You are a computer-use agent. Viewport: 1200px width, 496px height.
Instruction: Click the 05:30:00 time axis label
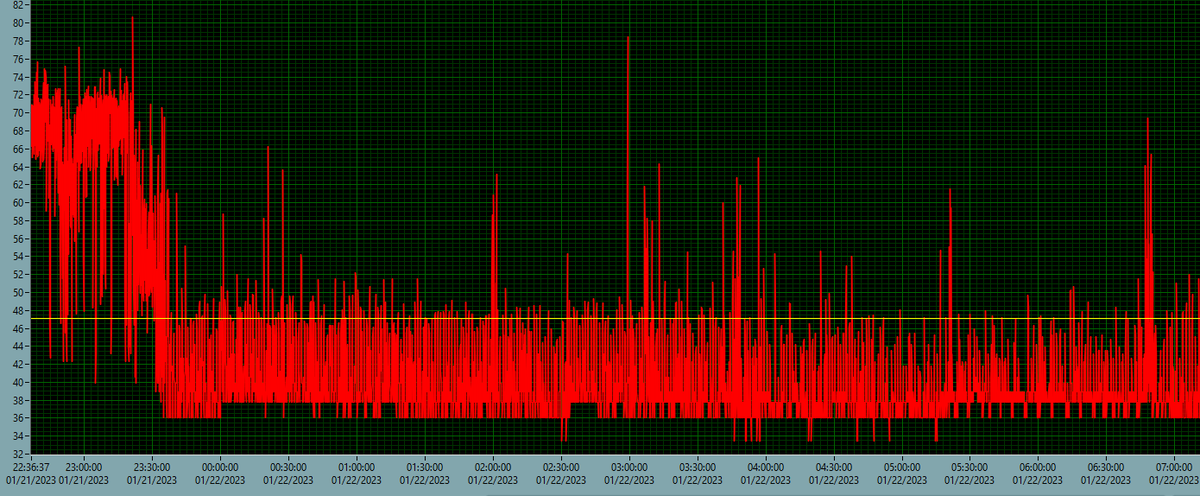tap(969, 466)
